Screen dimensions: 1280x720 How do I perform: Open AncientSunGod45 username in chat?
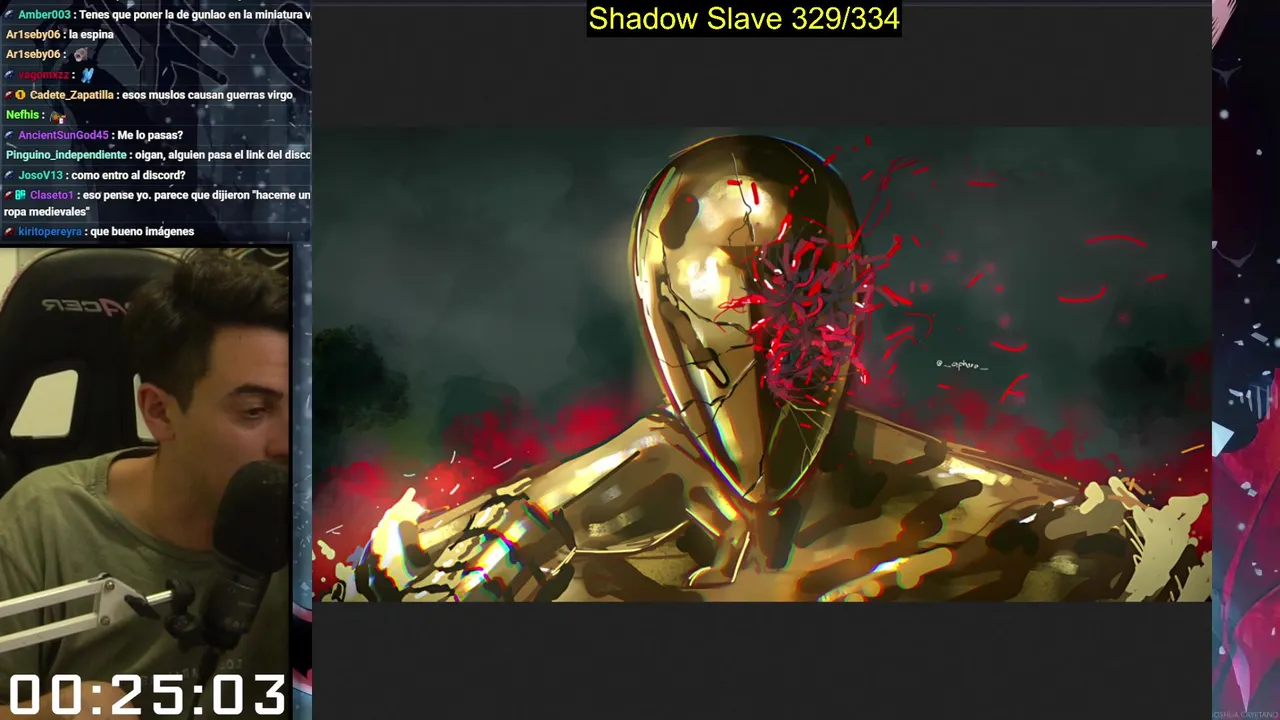click(x=63, y=135)
